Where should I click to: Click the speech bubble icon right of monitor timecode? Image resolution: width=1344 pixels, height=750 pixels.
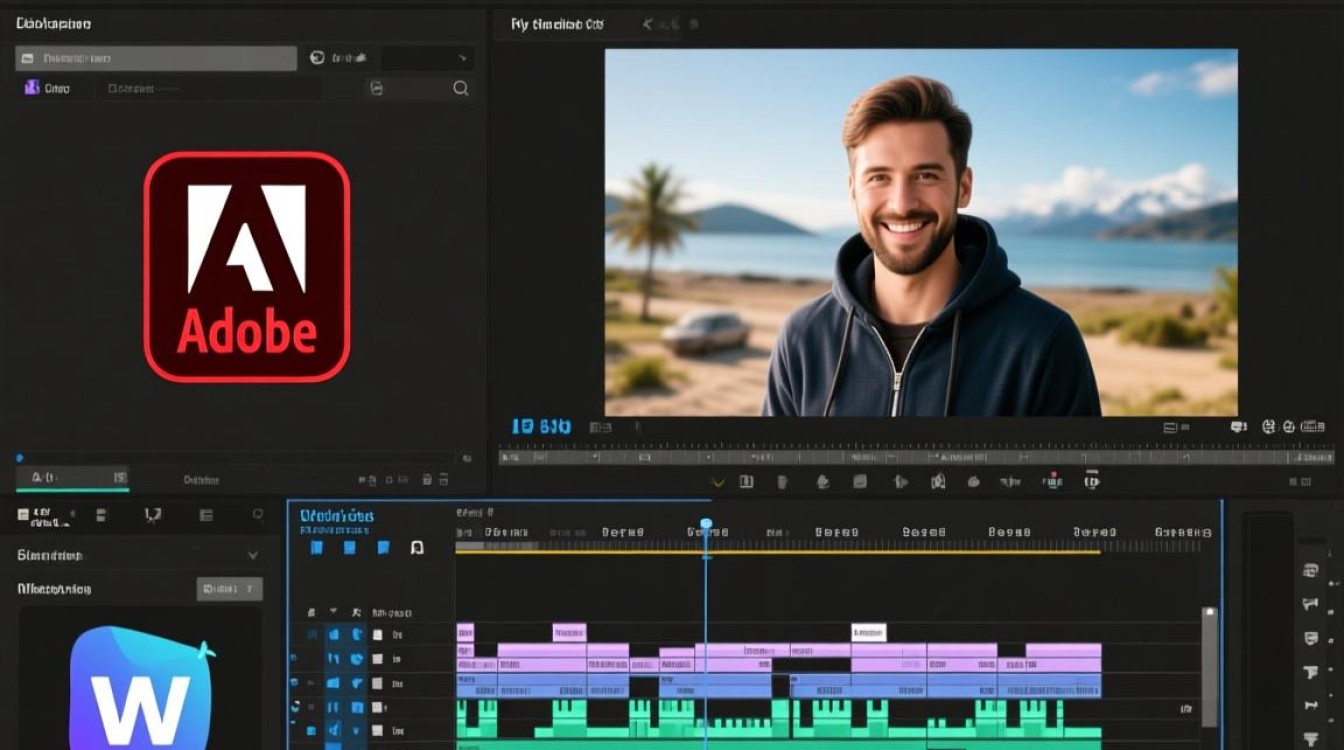(1239, 426)
